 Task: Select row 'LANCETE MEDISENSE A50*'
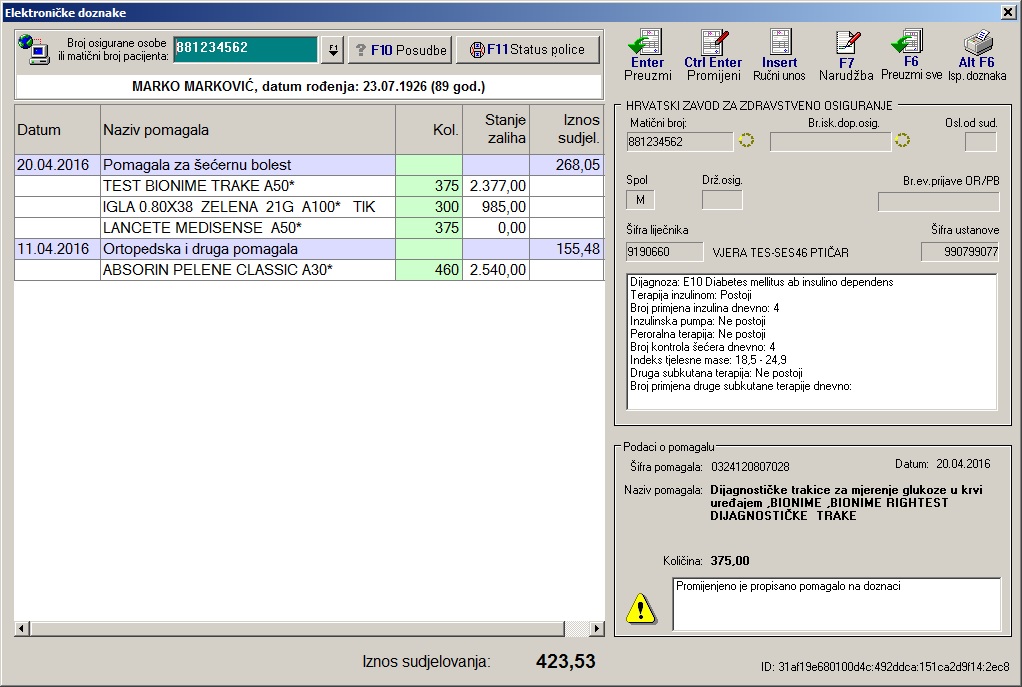(309, 227)
